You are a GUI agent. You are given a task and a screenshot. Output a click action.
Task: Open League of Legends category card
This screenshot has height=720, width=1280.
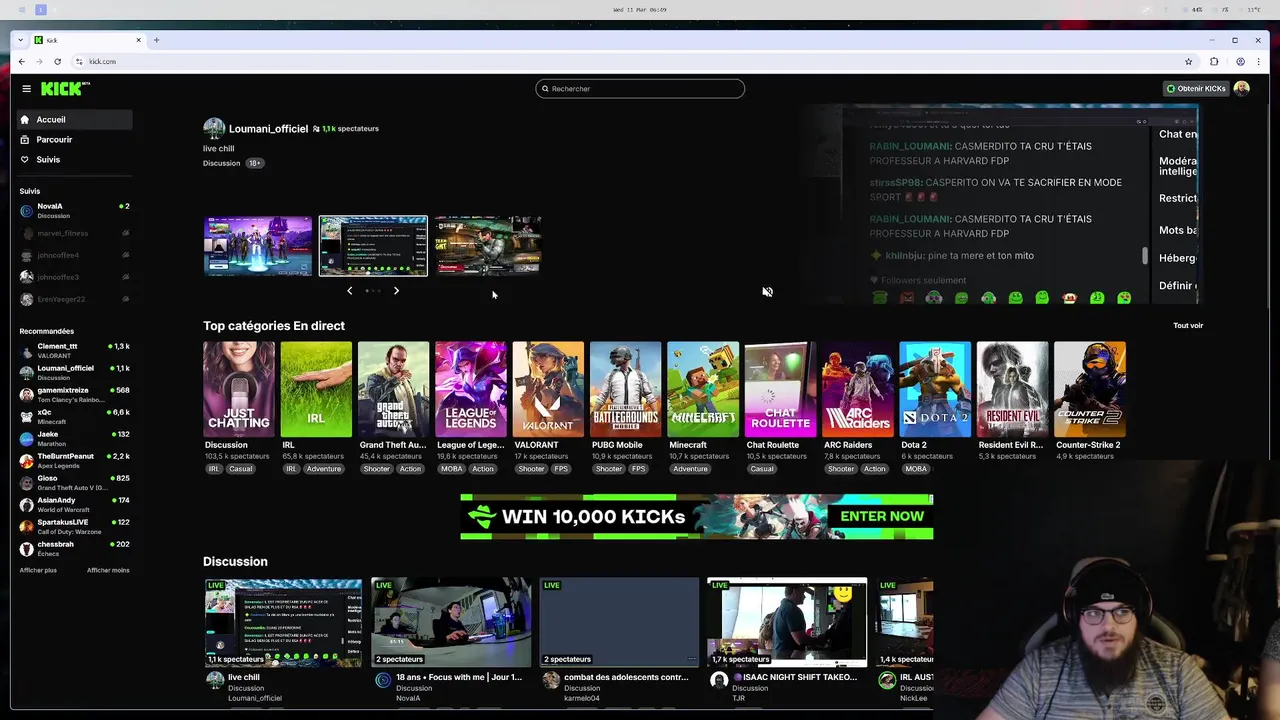point(471,390)
